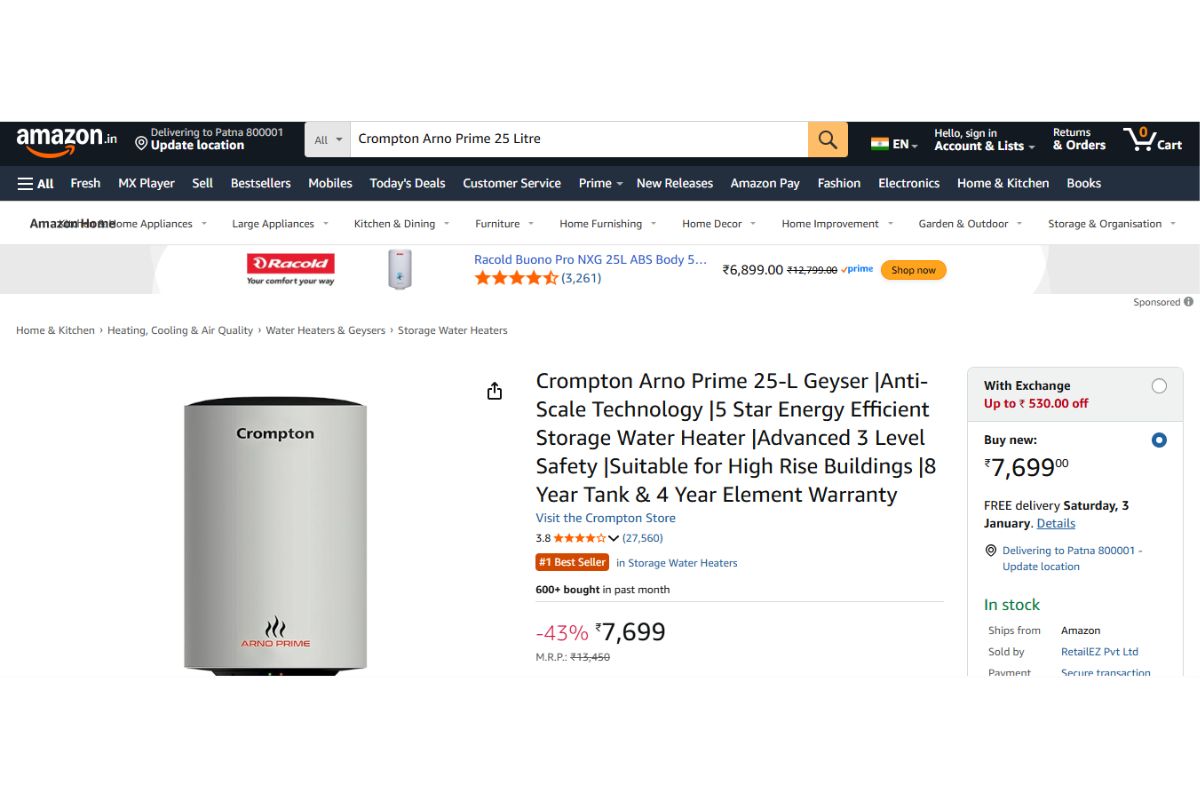Select the With Exchange radio option
This screenshot has height=800, width=1200.
tap(1159, 386)
